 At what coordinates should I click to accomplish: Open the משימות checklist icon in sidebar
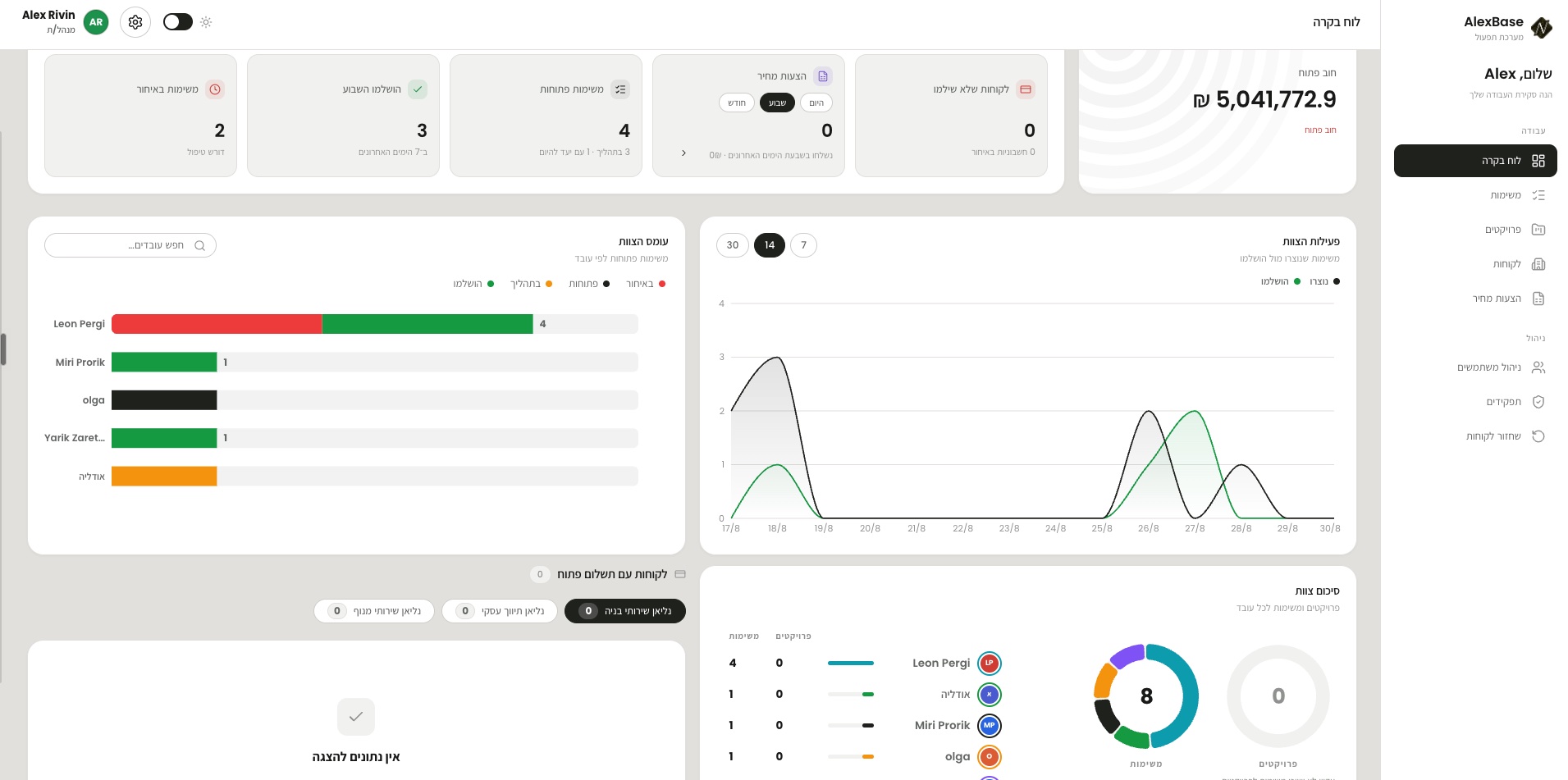coord(1538,195)
